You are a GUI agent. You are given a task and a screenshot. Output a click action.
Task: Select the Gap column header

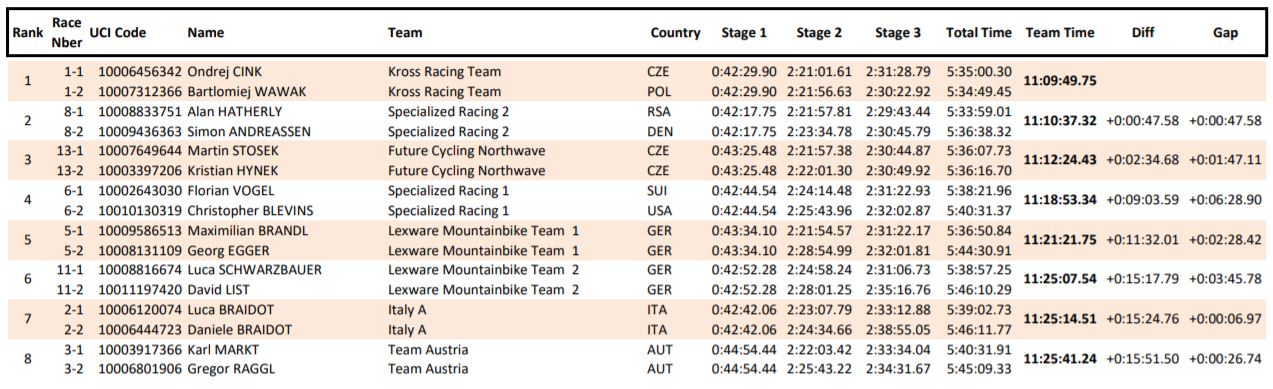[x=1225, y=33]
